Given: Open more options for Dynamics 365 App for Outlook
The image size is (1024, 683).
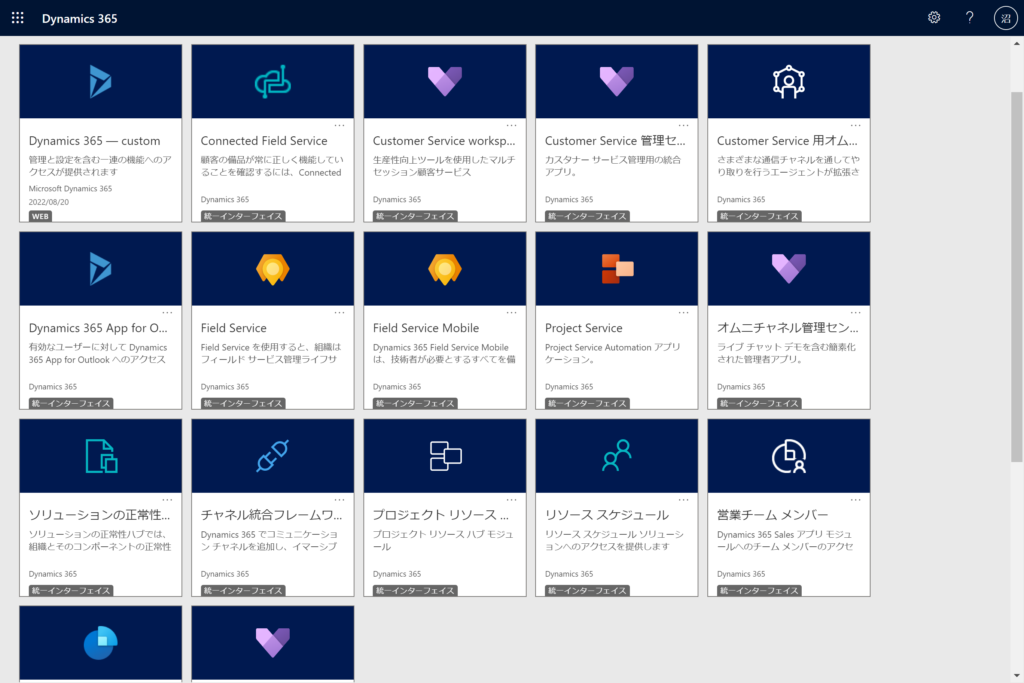Looking at the screenshot, I should [167, 313].
